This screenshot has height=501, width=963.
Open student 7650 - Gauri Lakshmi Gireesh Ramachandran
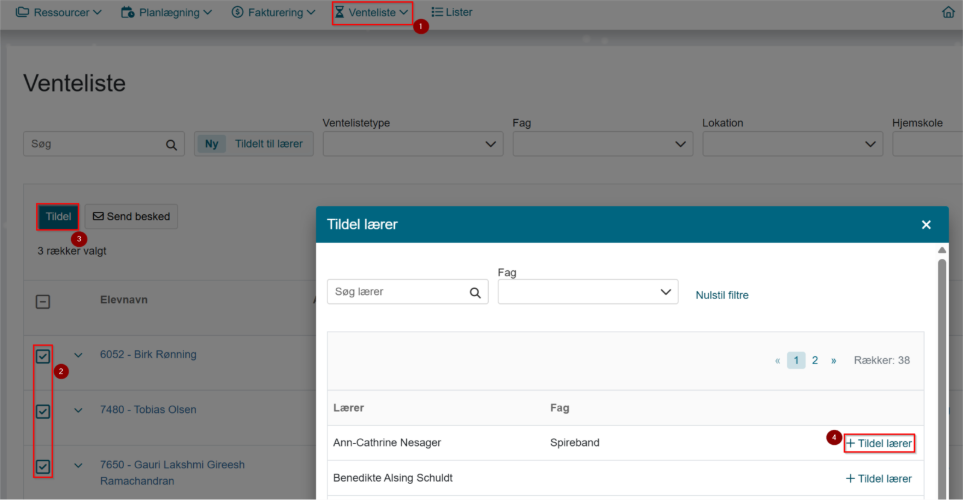172,473
